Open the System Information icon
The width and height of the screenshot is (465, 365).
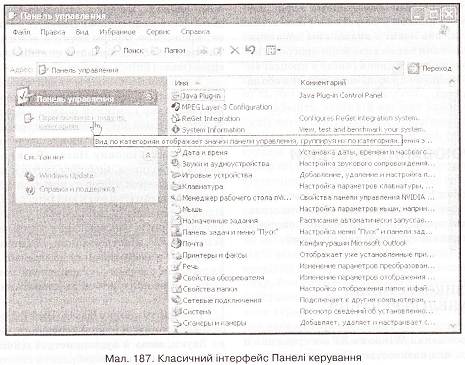pyautogui.click(x=175, y=130)
